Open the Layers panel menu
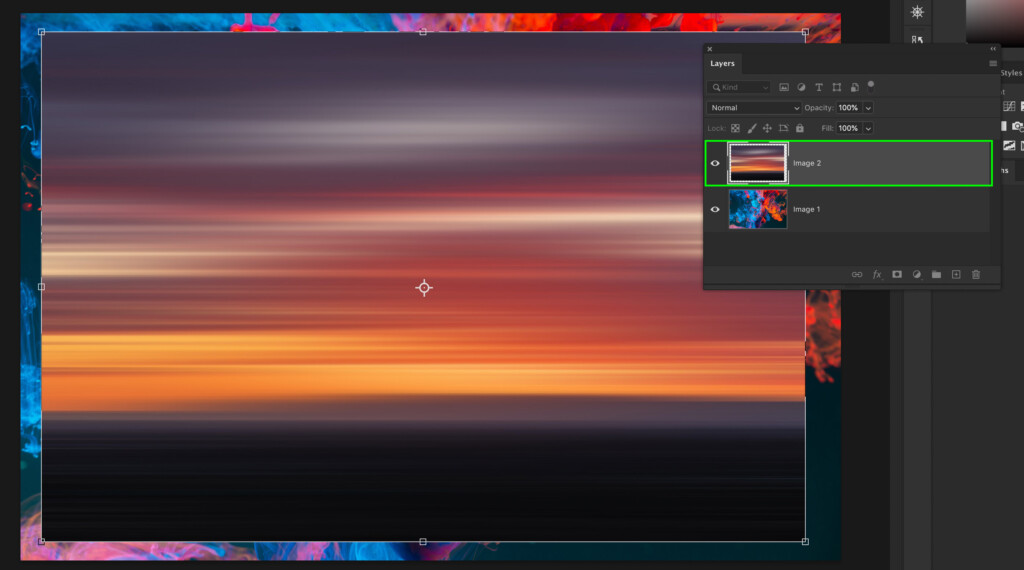1024x570 pixels. tap(993, 63)
